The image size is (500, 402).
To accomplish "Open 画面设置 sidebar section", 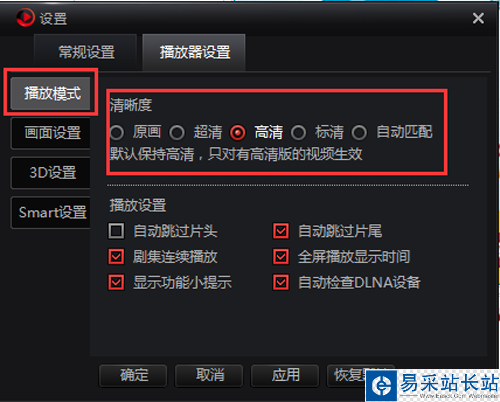I will tap(51, 133).
